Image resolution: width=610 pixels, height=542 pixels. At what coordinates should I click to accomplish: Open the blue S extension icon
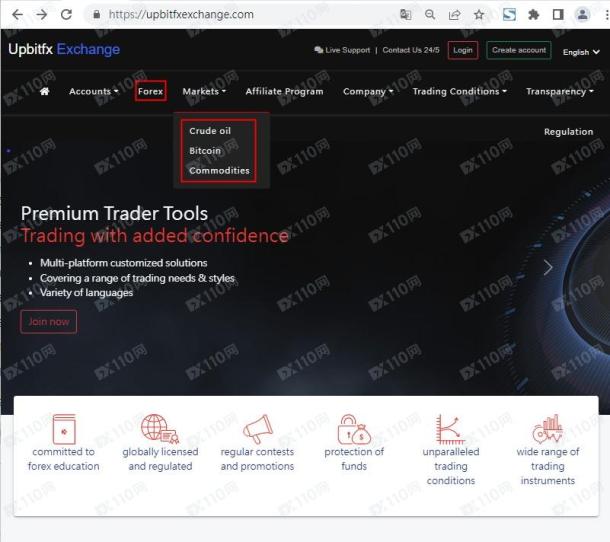[x=509, y=15]
